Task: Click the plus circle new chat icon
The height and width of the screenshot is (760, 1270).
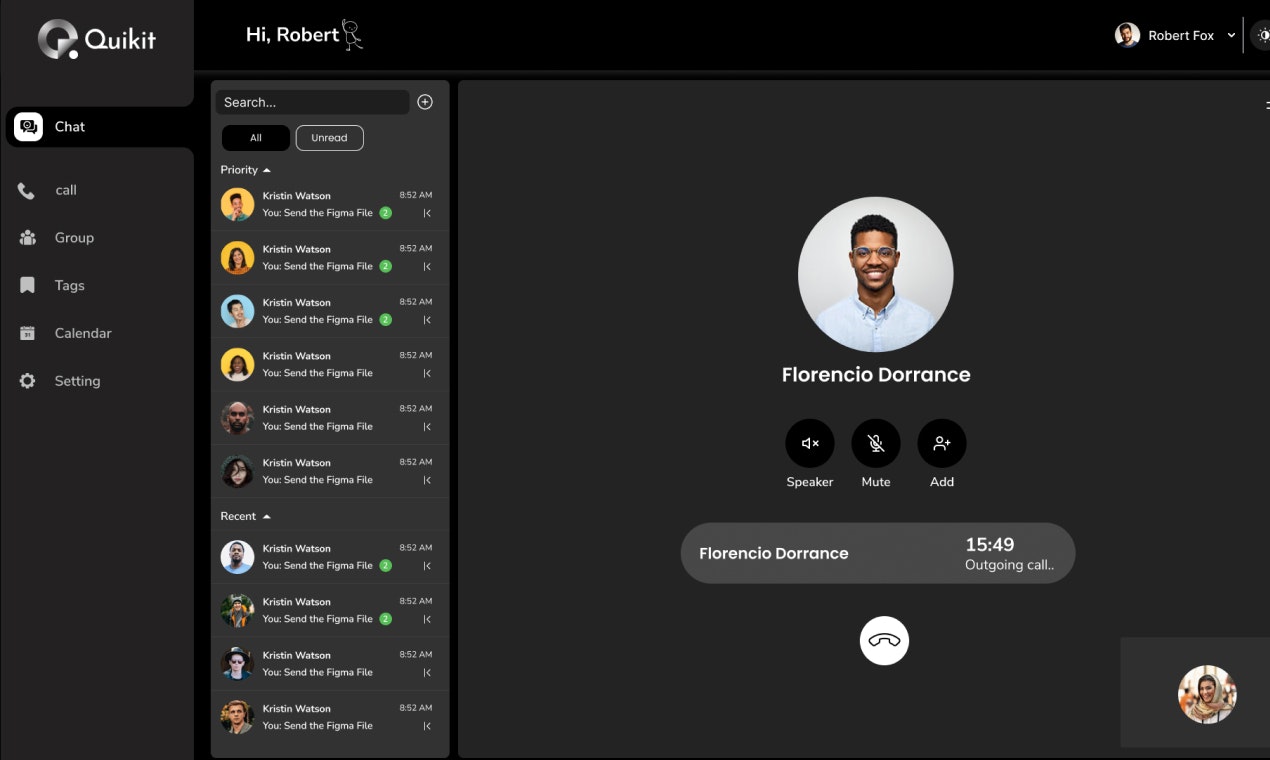Action: 425,102
